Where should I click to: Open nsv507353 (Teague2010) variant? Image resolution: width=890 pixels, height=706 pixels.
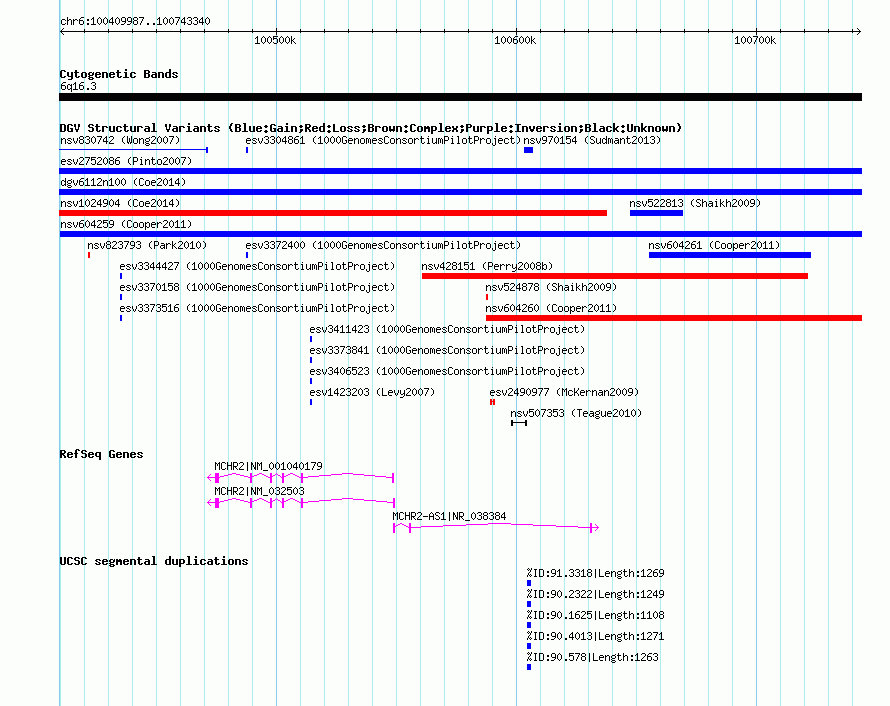coord(576,413)
